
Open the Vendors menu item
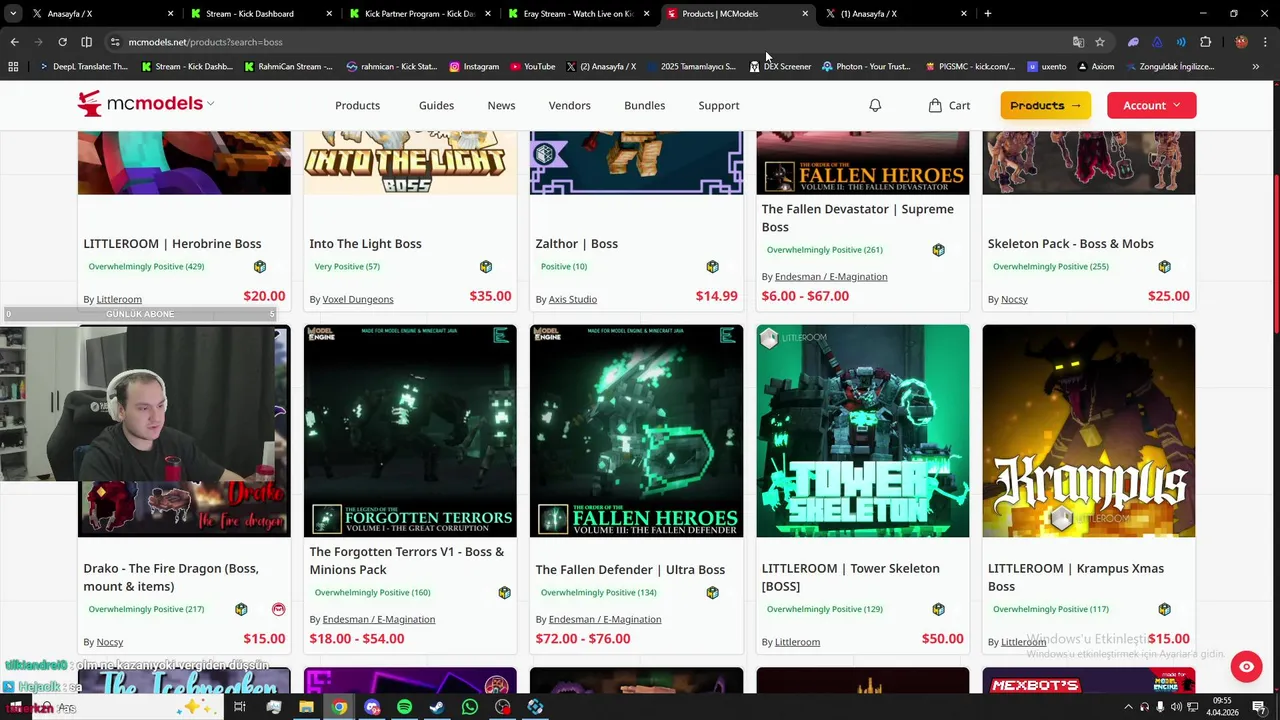569,105
